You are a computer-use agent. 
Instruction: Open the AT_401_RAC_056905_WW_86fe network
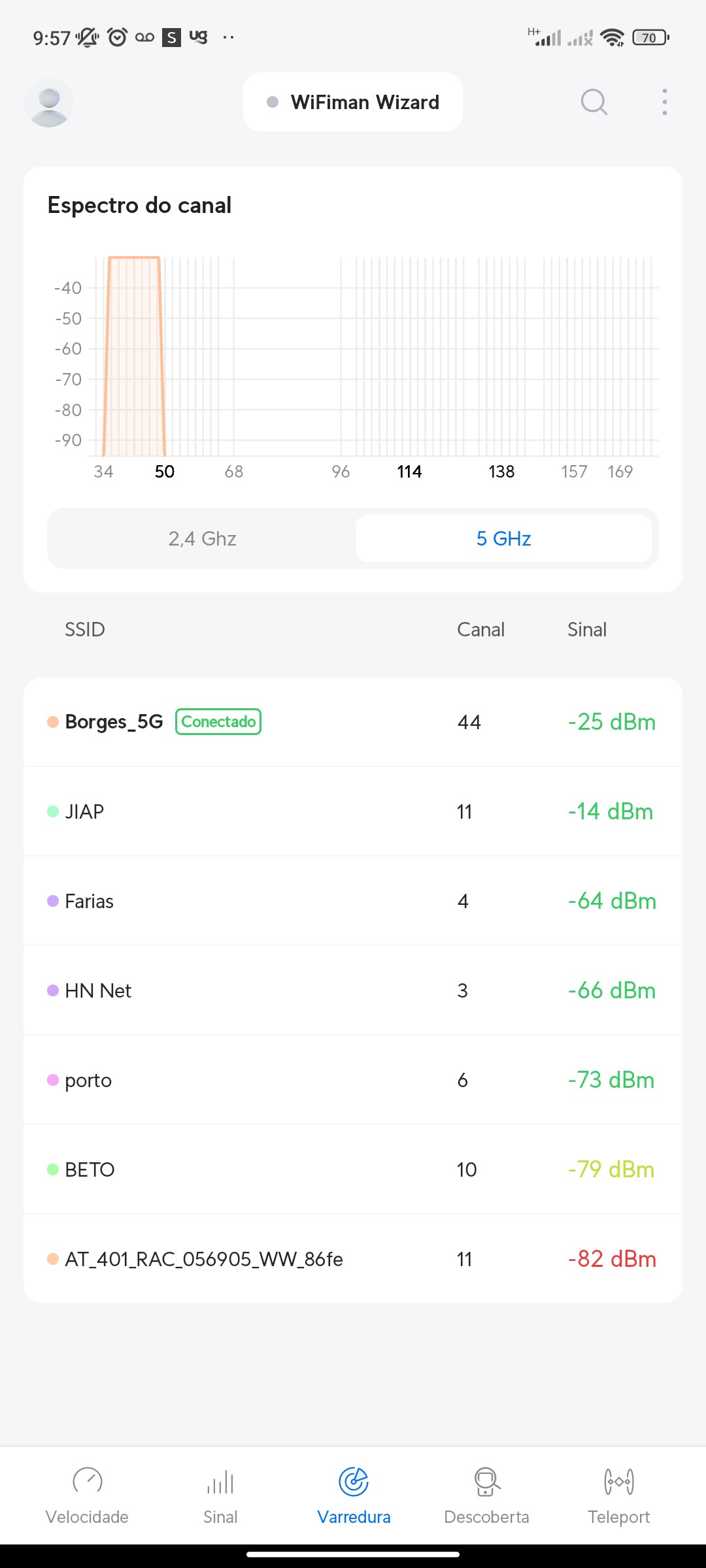[x=353, y=1259]
